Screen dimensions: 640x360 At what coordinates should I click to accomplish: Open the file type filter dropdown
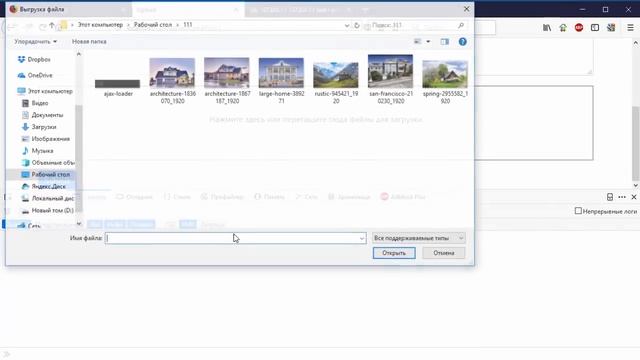(419, 238)
